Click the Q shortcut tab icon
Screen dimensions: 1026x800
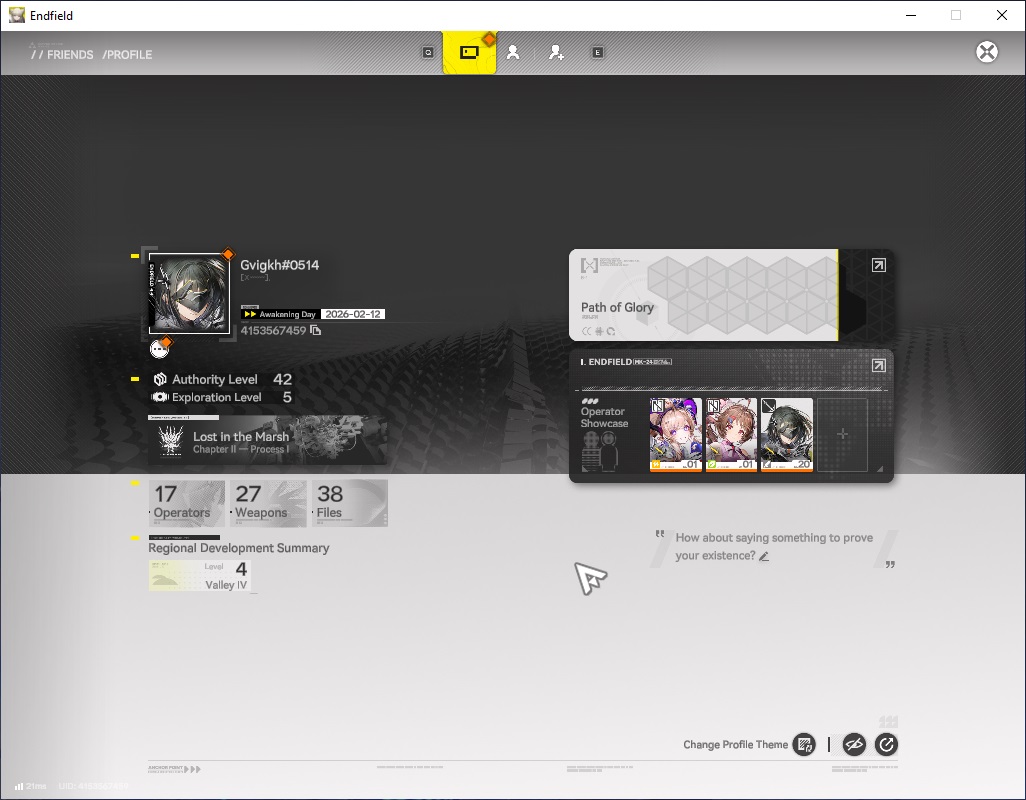[428, 52]
